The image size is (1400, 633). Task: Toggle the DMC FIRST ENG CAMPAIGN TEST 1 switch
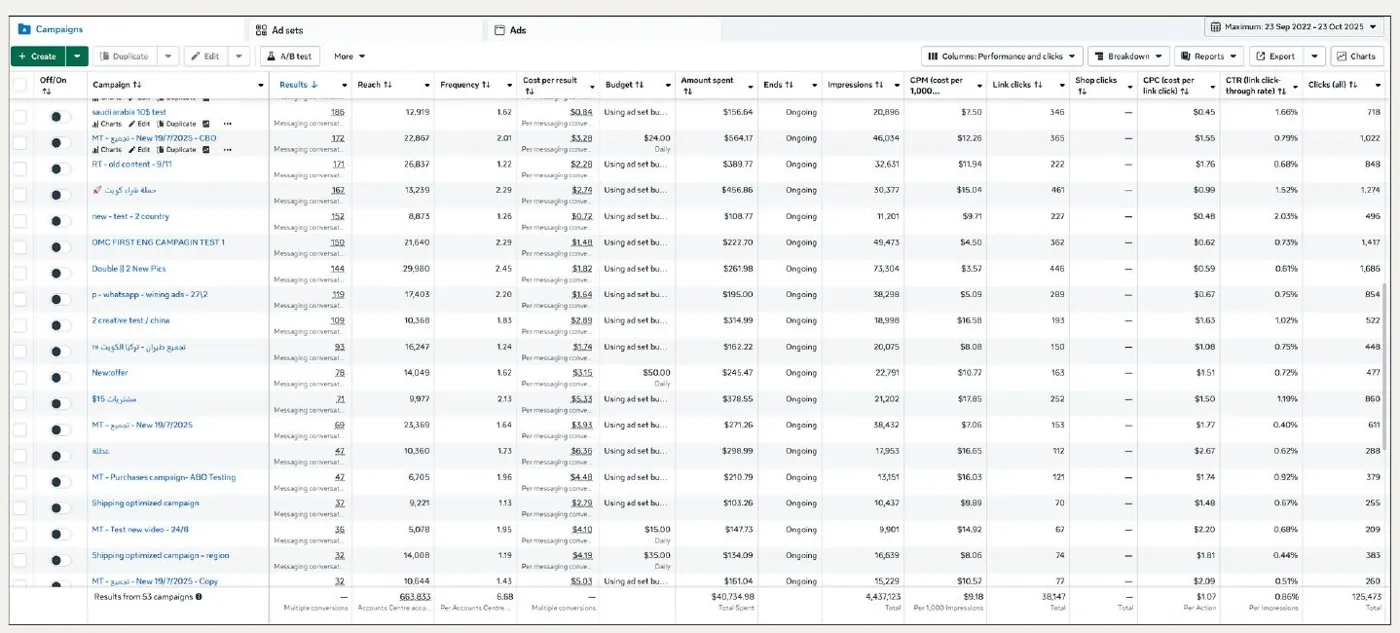tap(59, 247)
